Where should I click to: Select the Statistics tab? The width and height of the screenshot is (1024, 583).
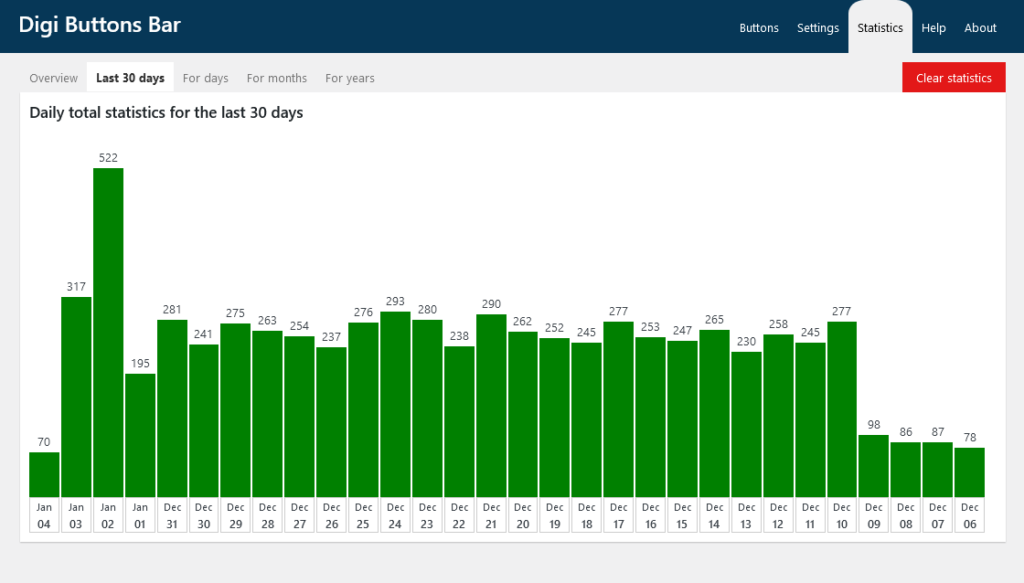click(880, 27)
